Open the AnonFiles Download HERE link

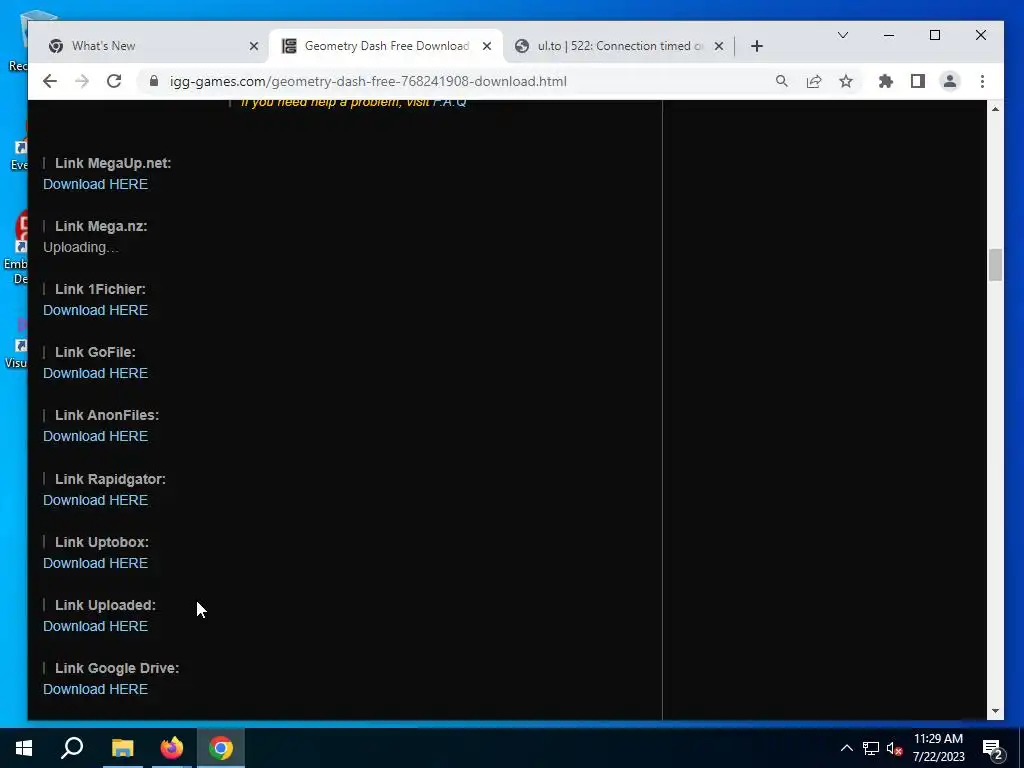(x=95, y=436)
